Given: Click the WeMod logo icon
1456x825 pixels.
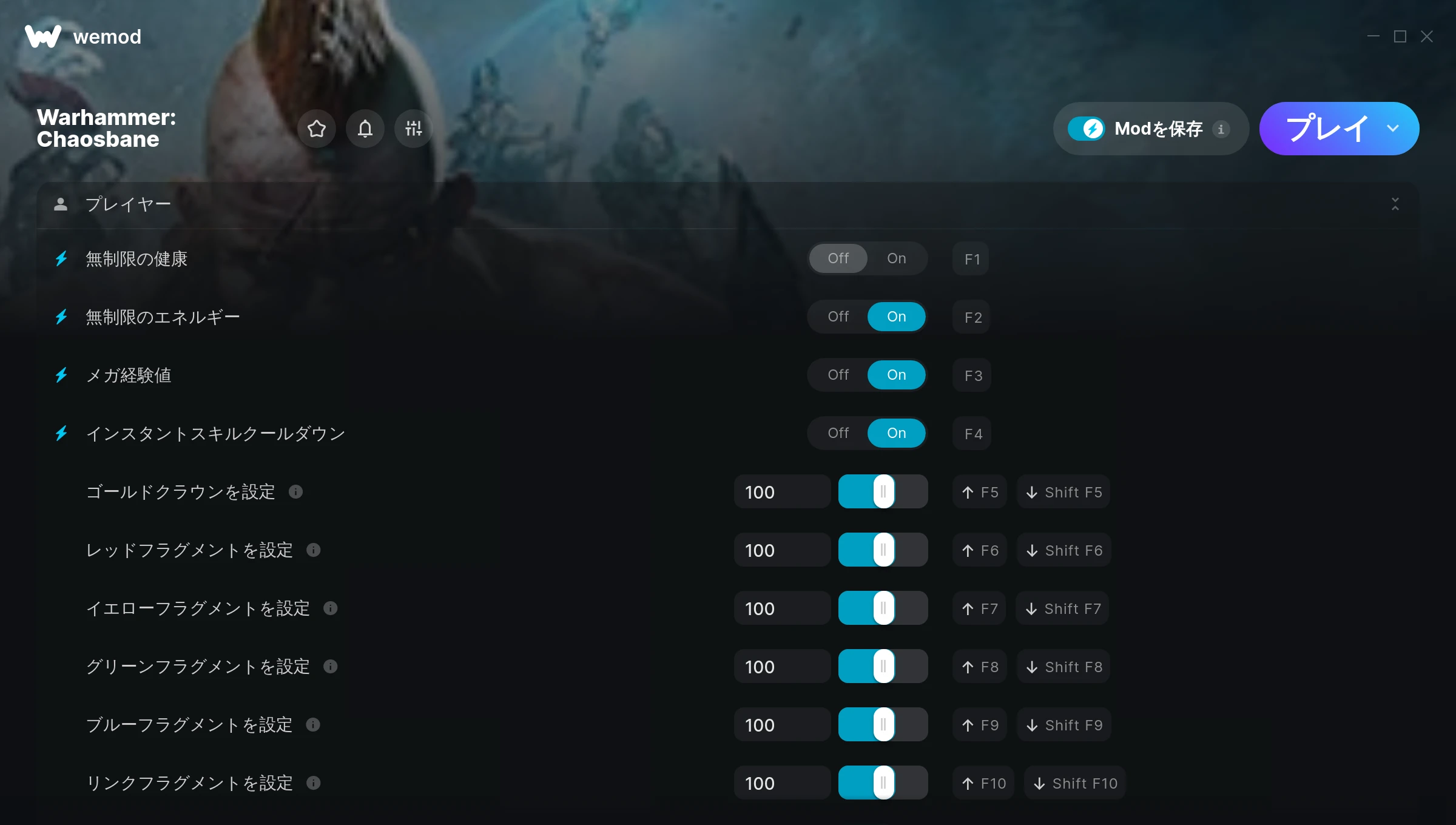Looking at the screenshot, I should (x=42, y=36).
